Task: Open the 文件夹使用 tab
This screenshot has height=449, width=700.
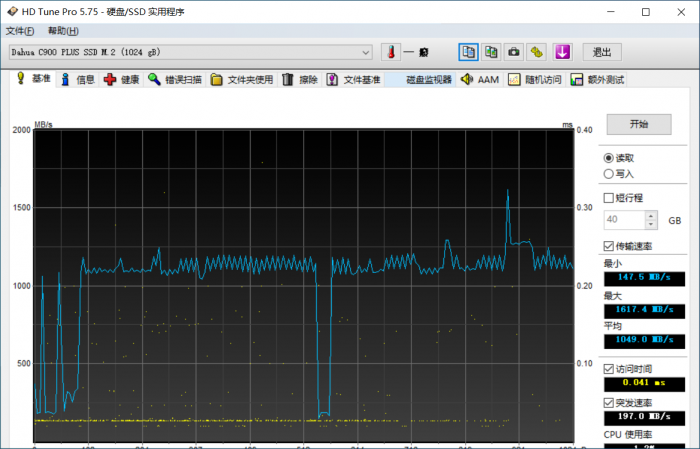Action: point(241,80)
